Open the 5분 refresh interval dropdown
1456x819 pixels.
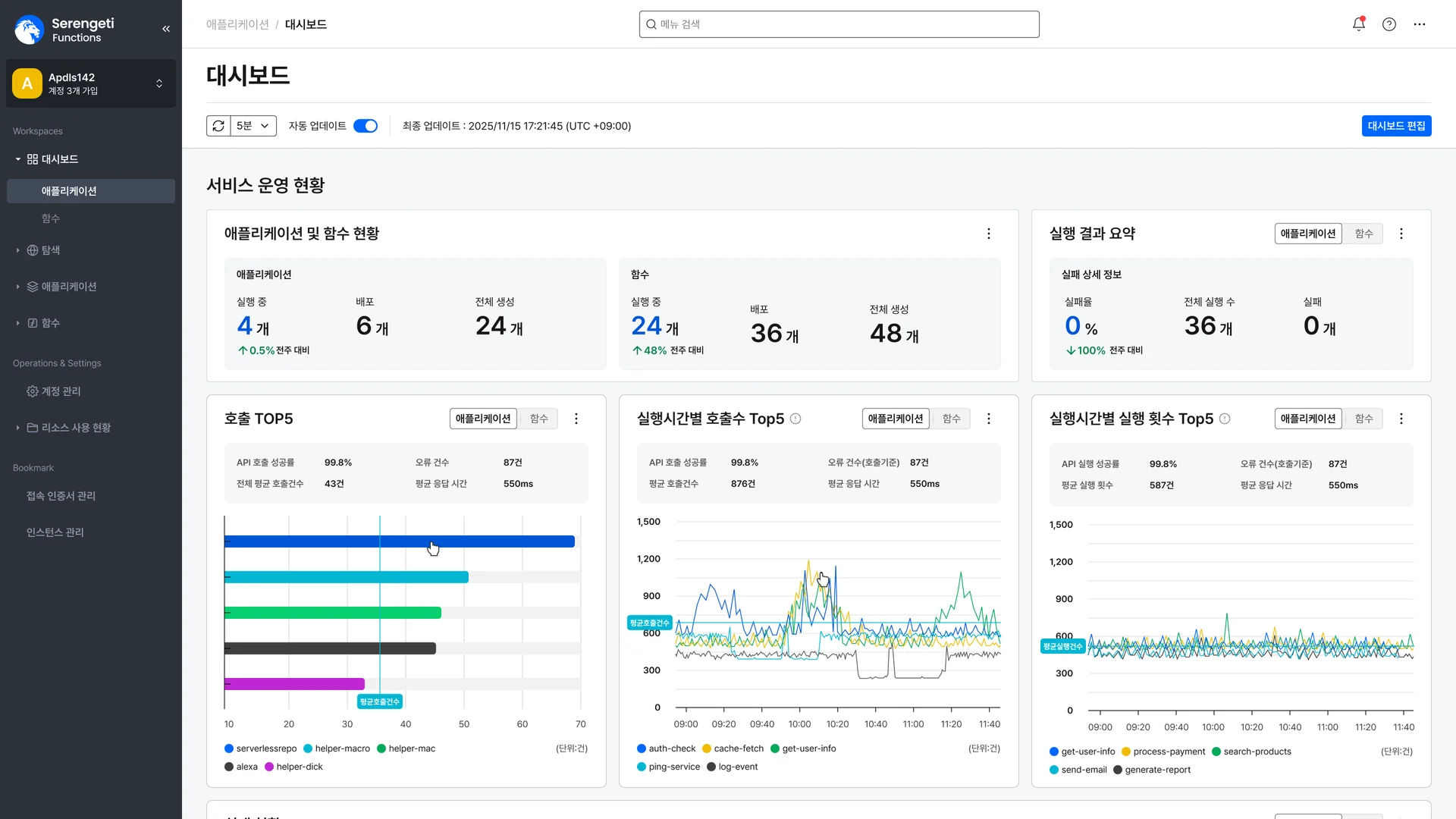pos(253,126)
